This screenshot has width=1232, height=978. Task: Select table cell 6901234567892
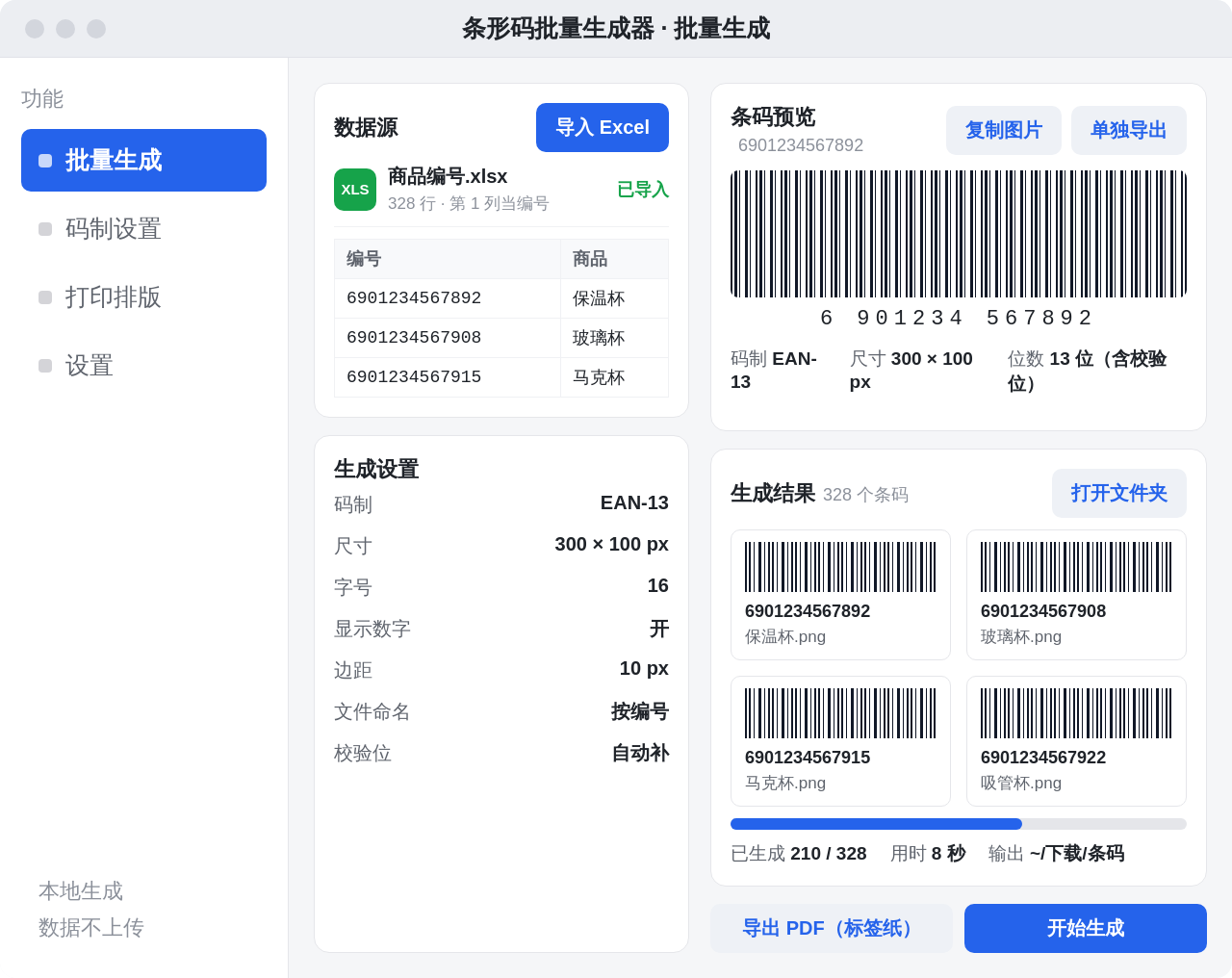(448, 298)
